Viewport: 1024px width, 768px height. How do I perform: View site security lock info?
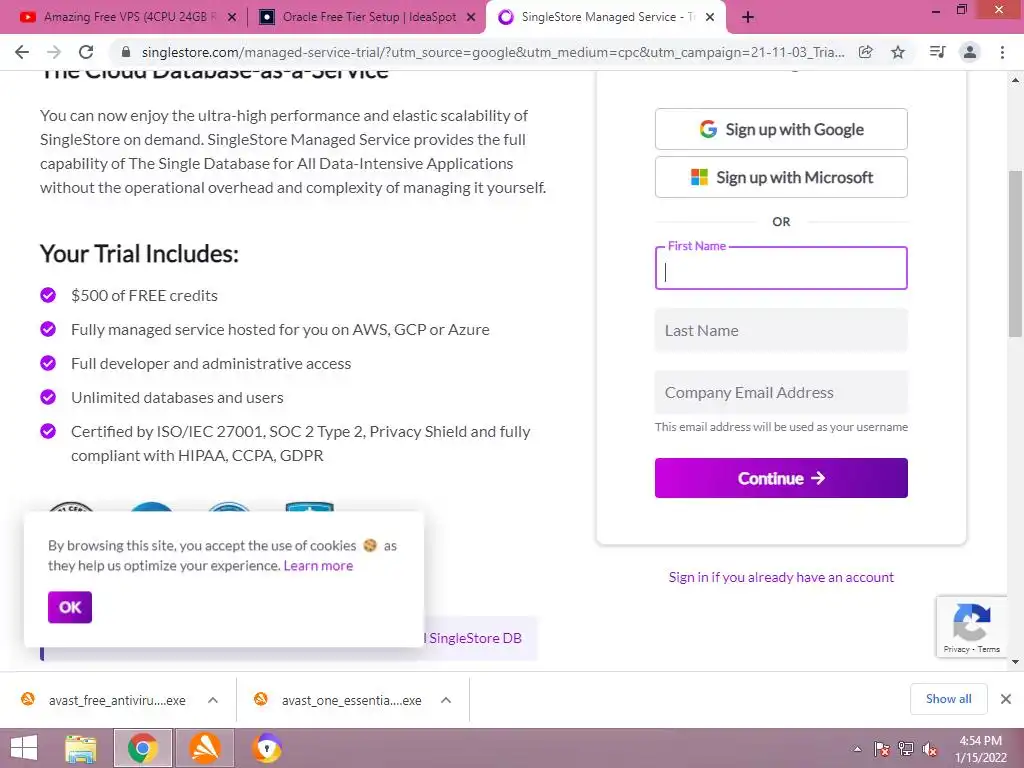point(126,52)
